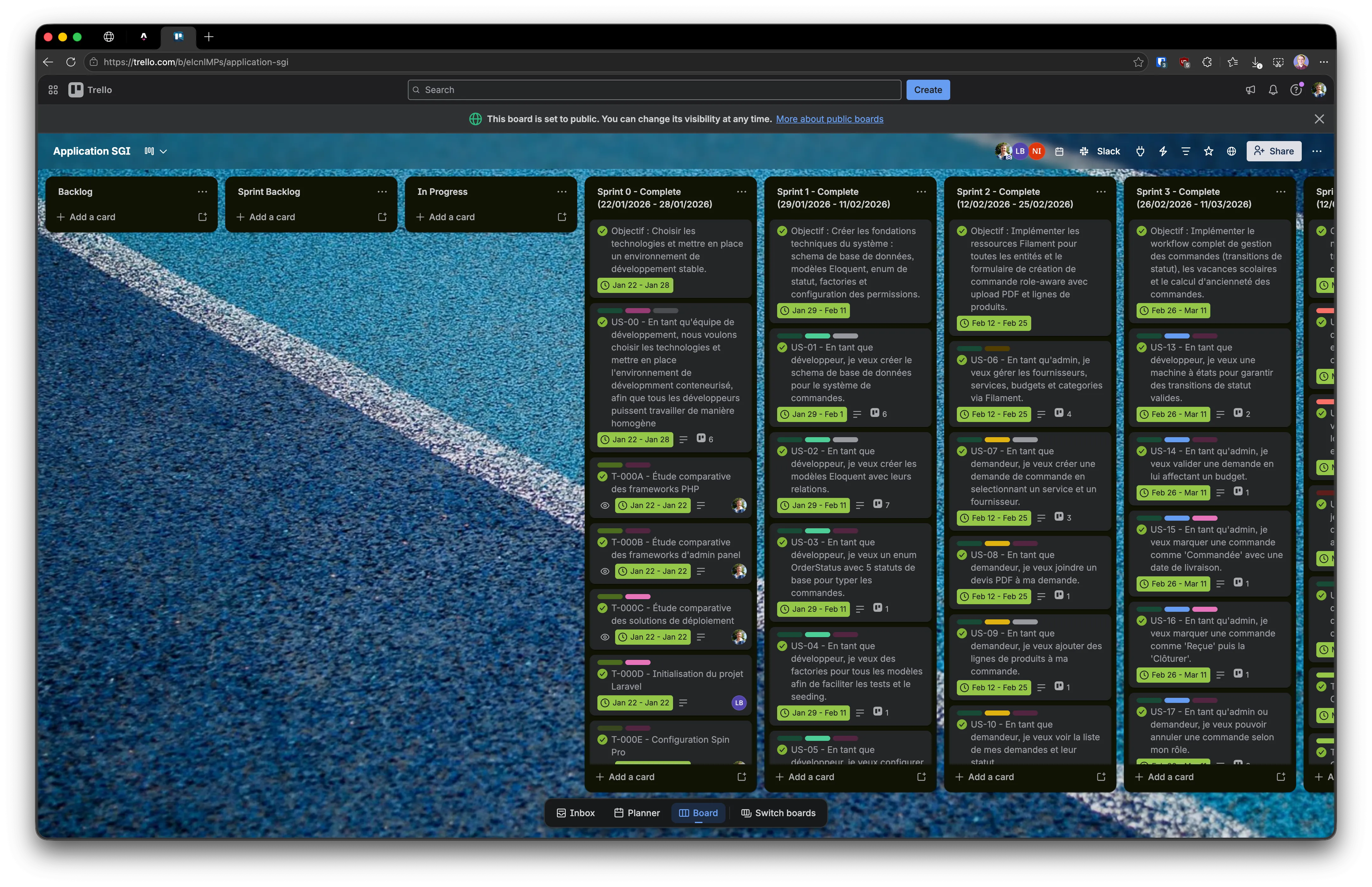Click the pink label on T-000C card

point(638,597)
